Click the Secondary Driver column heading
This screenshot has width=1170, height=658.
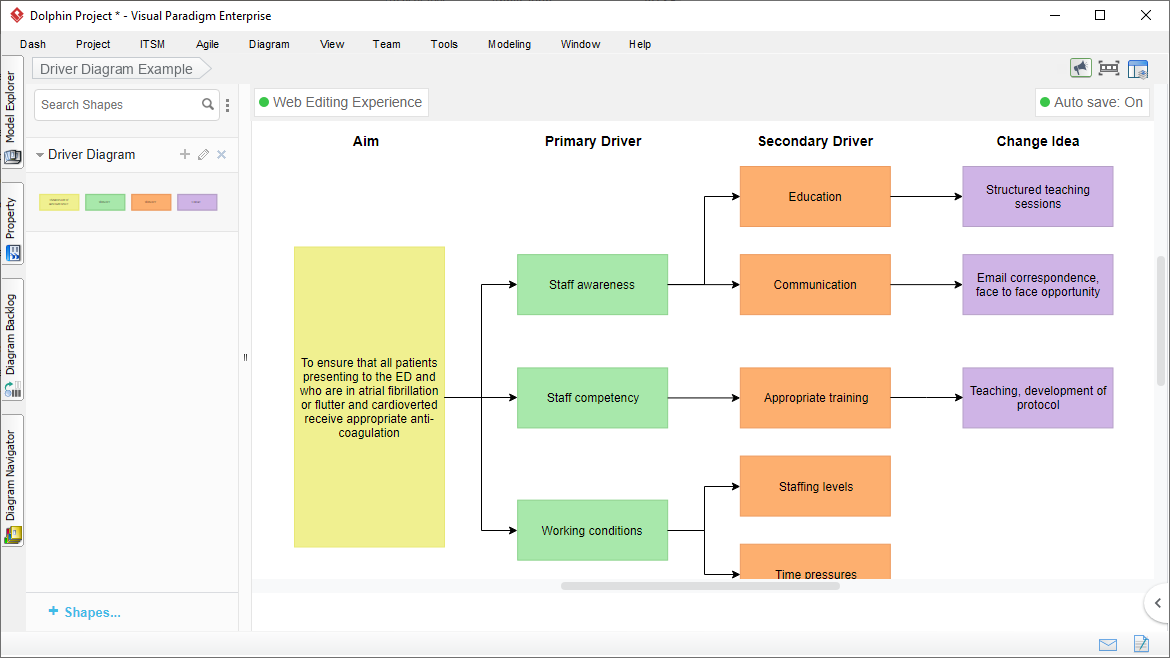(x=816, y=141)
